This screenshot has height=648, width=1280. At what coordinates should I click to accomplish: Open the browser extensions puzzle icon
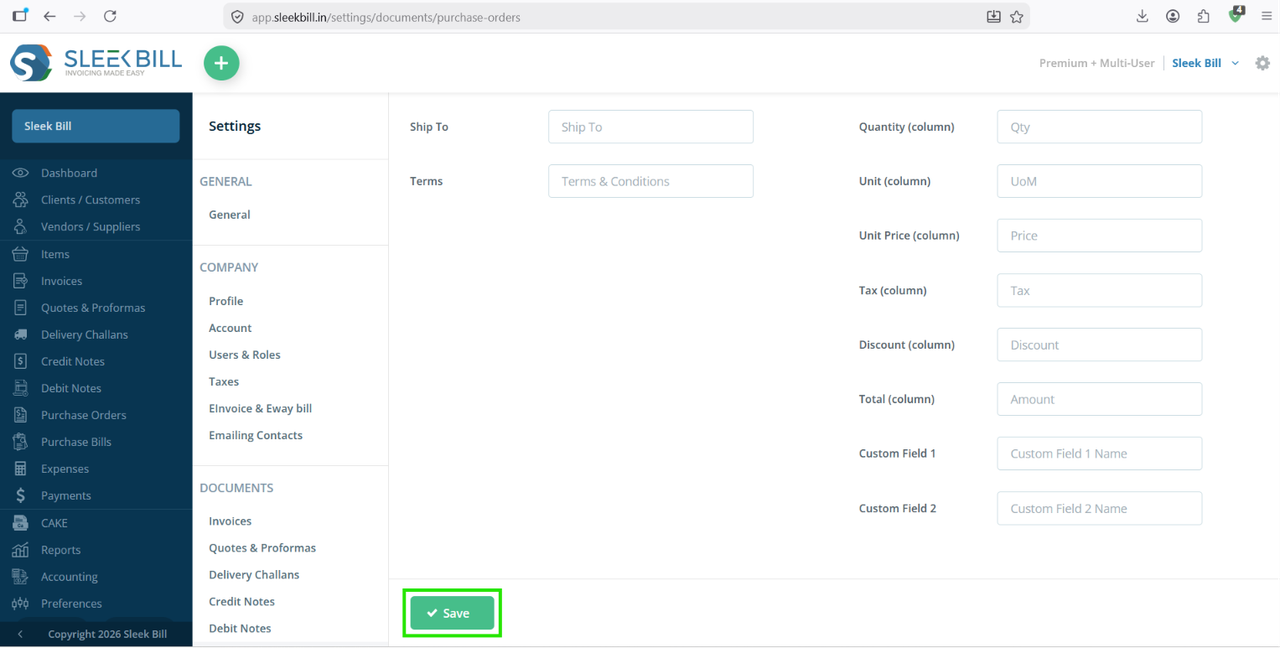pos(1203,16)
